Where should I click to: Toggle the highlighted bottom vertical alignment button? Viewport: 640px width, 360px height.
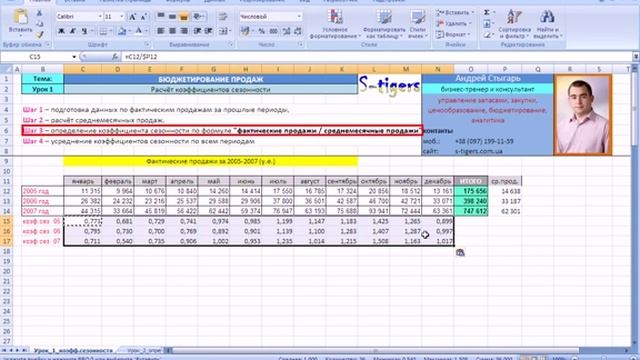(184, 16)
